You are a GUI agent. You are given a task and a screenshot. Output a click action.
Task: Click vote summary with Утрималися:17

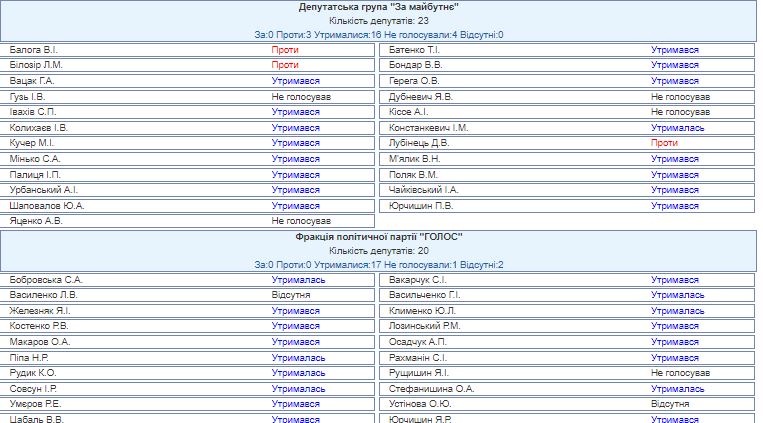click(379, 265)
